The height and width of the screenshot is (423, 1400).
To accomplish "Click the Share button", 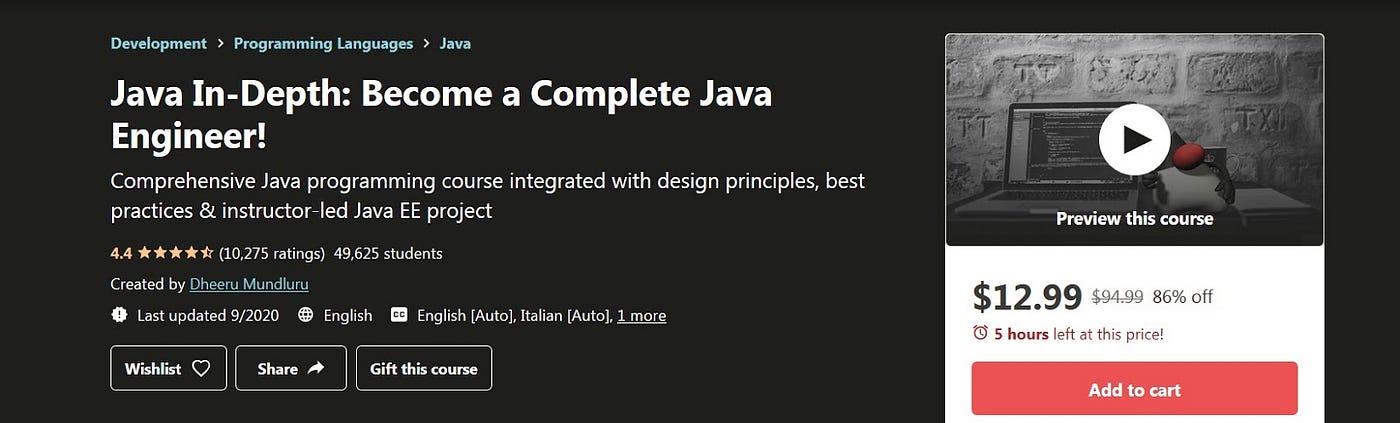I will 291,368.
